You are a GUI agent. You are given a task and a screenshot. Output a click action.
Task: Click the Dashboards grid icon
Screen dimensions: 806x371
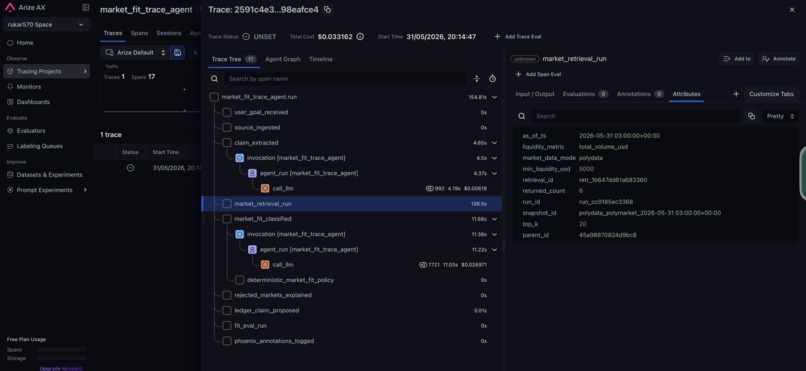(x=10, y=102)
